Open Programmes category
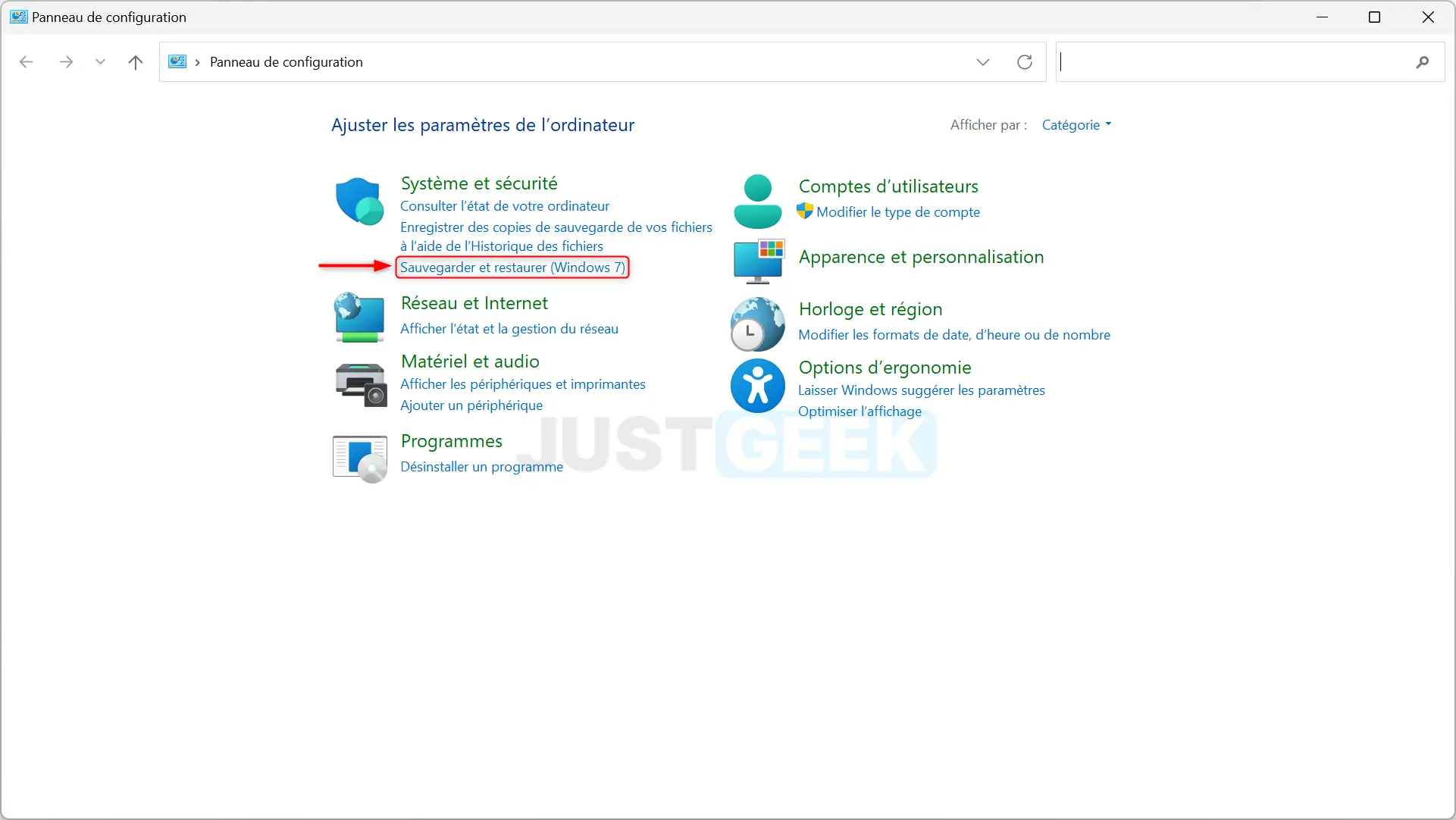The height and width of the screenshot is (820, 1456). pos(452,441)
